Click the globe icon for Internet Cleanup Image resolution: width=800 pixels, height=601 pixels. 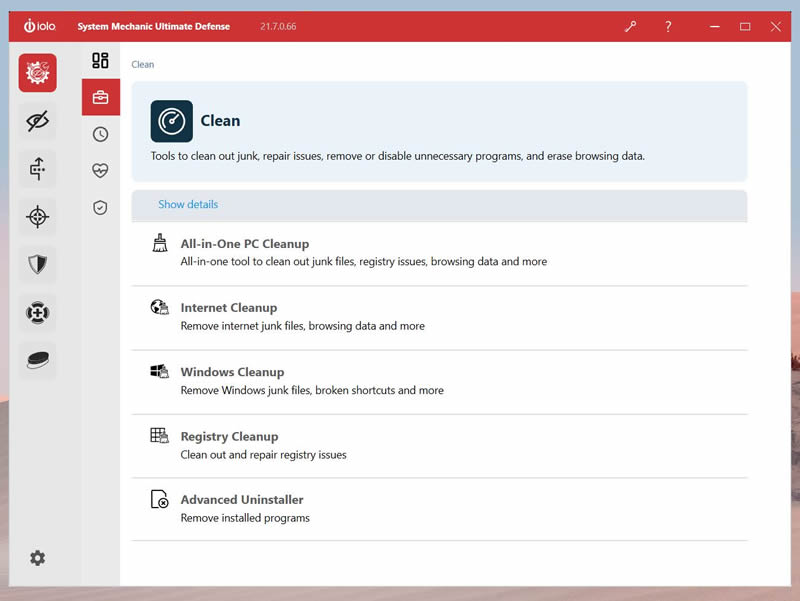[159, 307]
